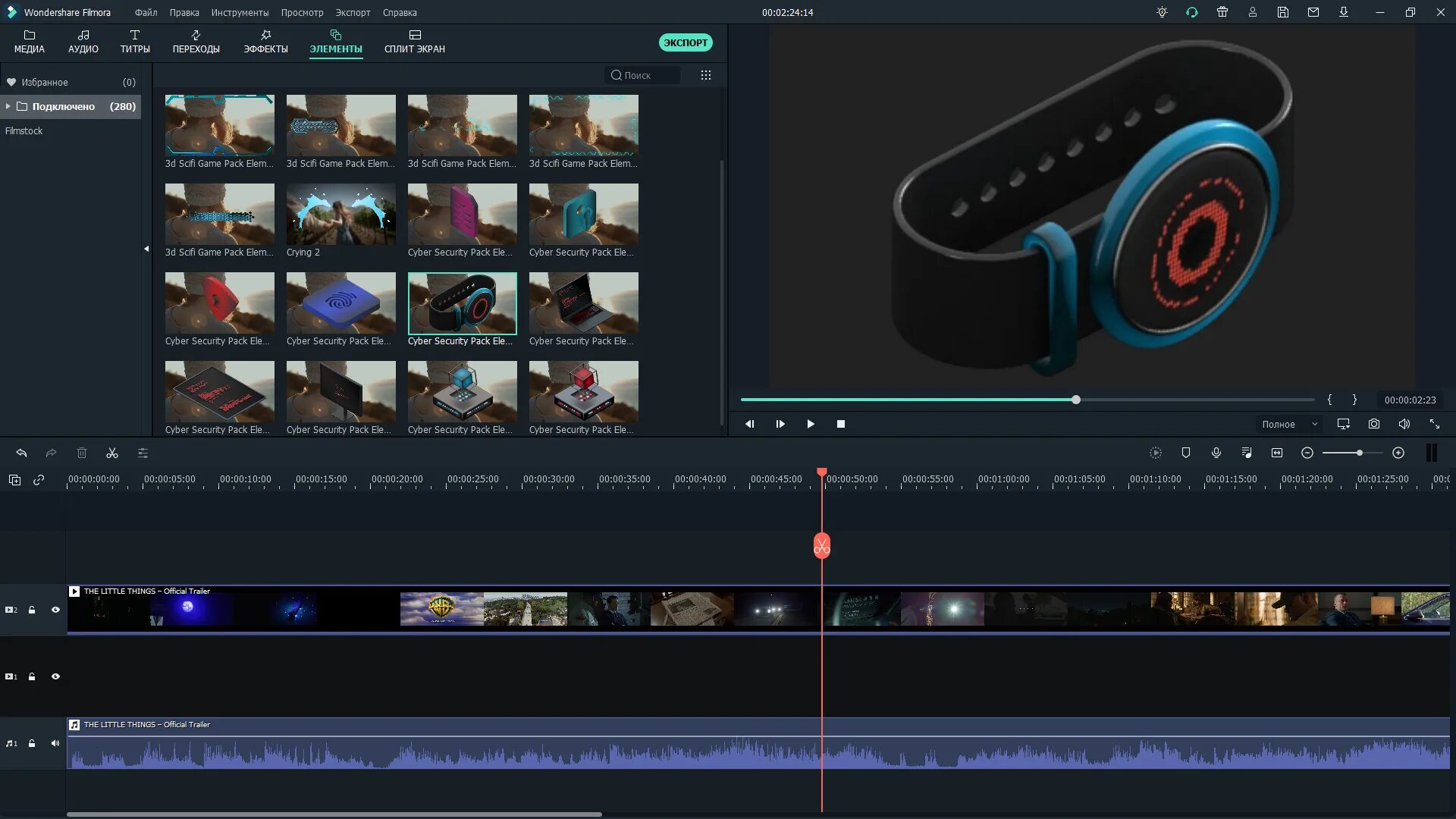Image resolution: width=1456 pixels, height=819 pixels.
Task: Click the undo arrow icon
Action: pos(21,453)
